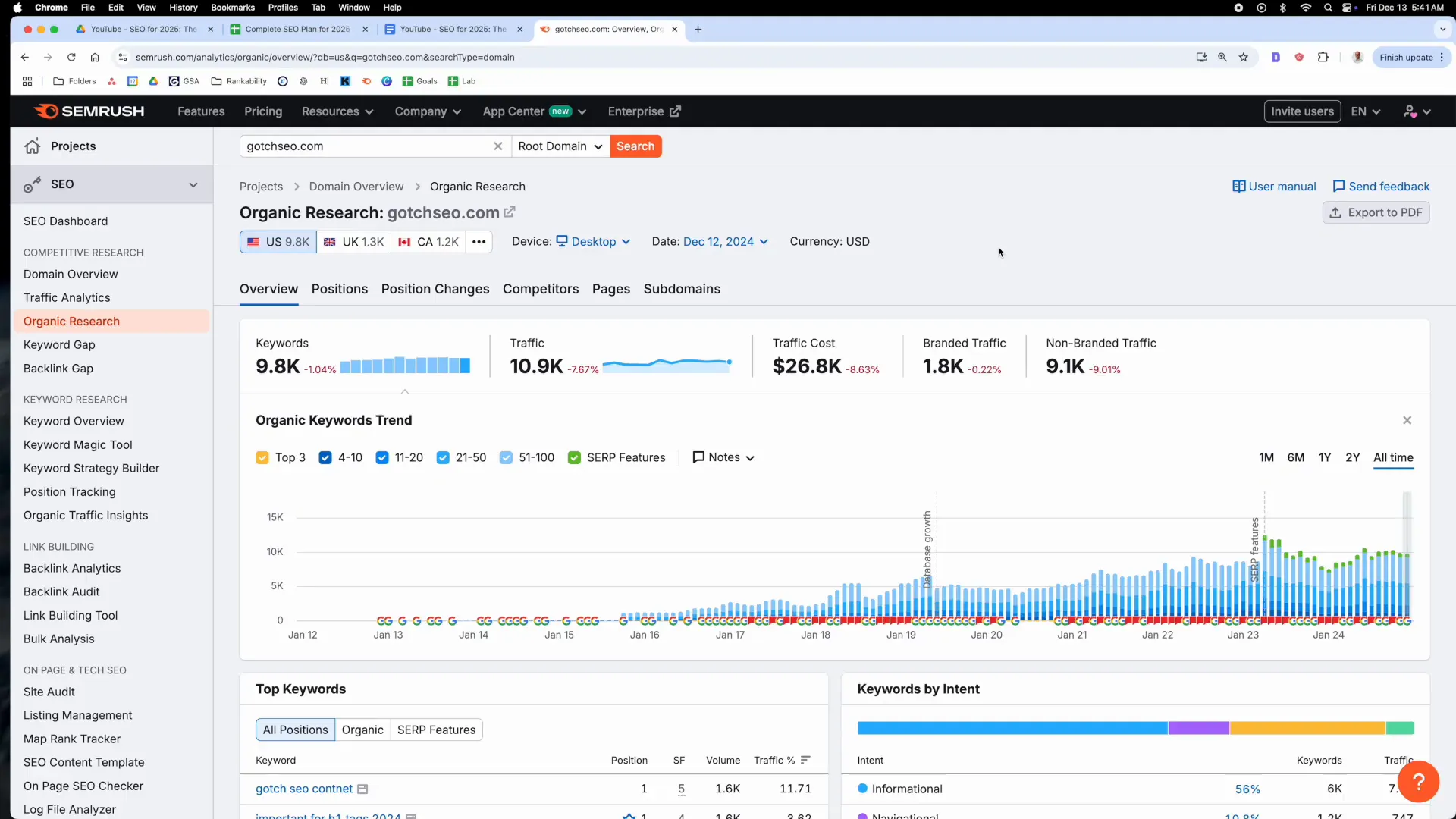
Task: Click the orange Search button
Action: 635,146
